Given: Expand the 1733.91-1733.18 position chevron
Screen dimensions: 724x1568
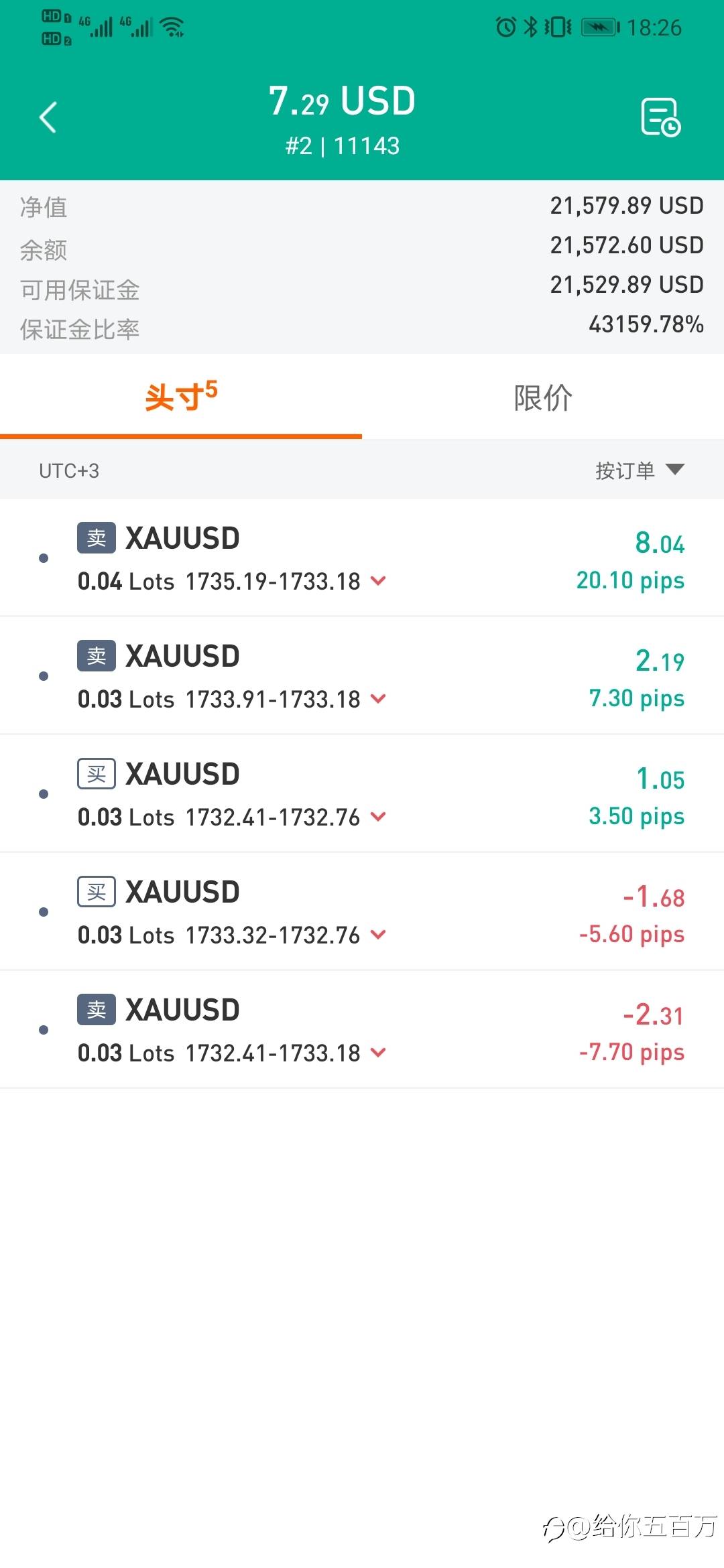Looking at the screenshot, I should [x=378, y=699].
